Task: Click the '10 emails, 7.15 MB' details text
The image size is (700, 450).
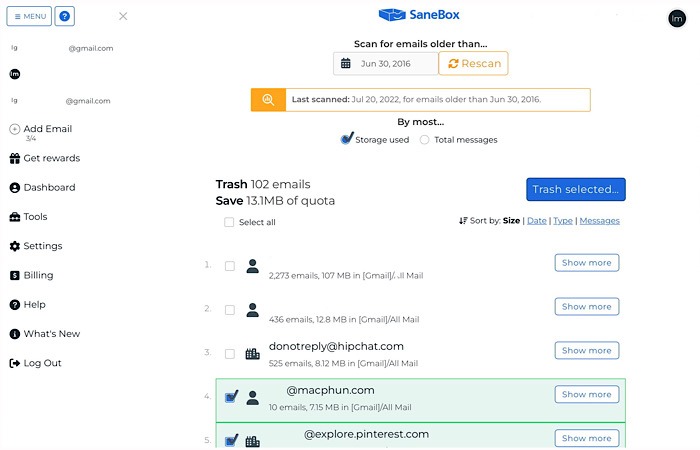Action: pos(340,407)
